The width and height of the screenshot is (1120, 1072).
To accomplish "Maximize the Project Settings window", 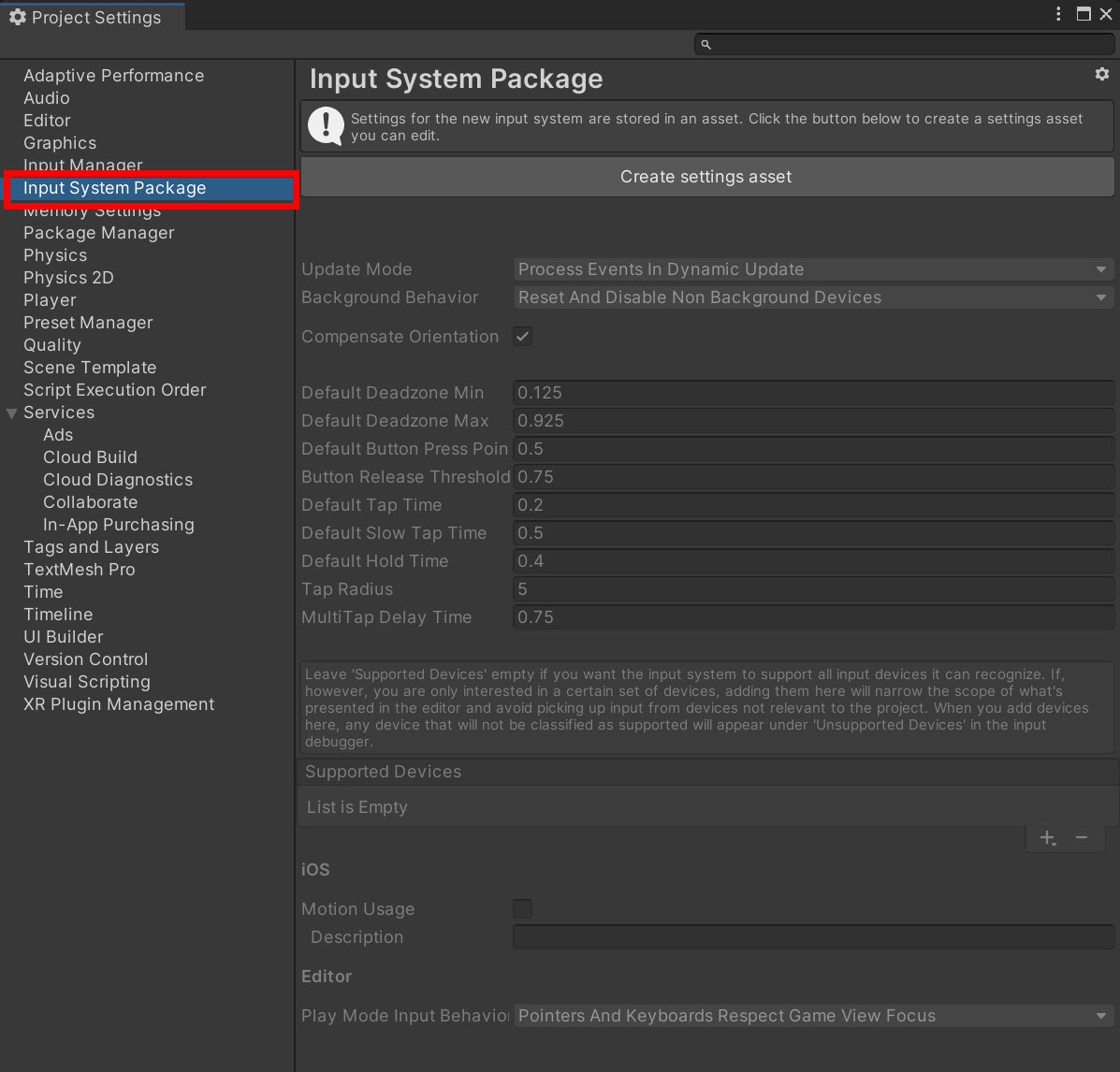I will (x=1084, y=14).
